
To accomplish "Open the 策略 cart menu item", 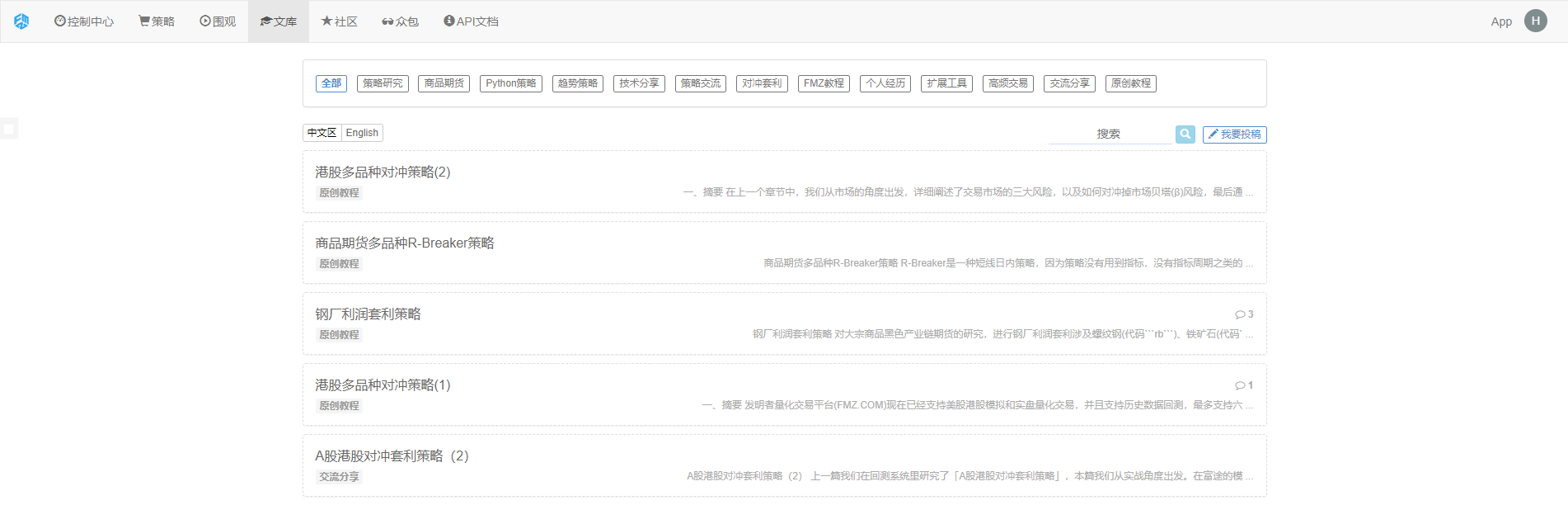I will pos(157,21).
